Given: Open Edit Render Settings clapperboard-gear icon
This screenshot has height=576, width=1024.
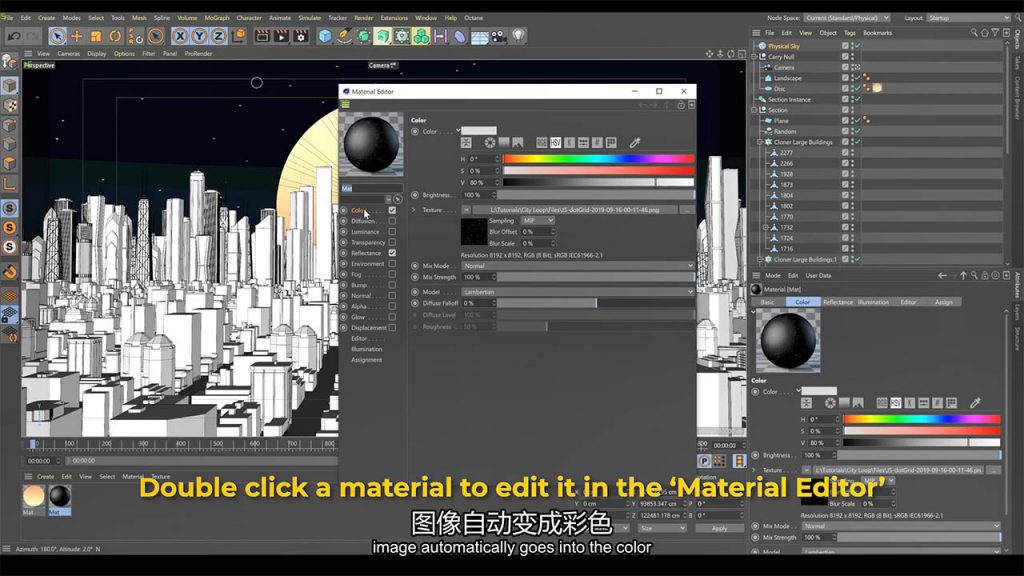Looking at the screenshot, I should [301, 37].
